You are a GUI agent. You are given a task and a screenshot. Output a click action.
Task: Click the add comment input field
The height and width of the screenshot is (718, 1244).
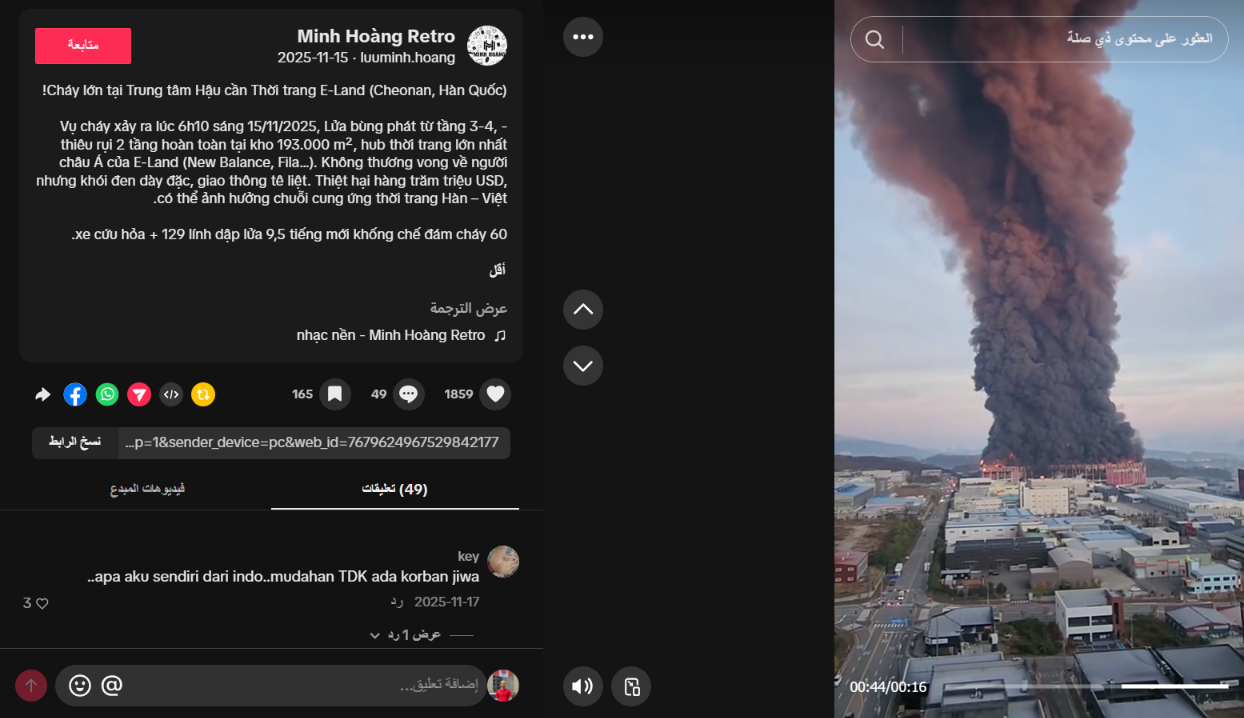271,685
